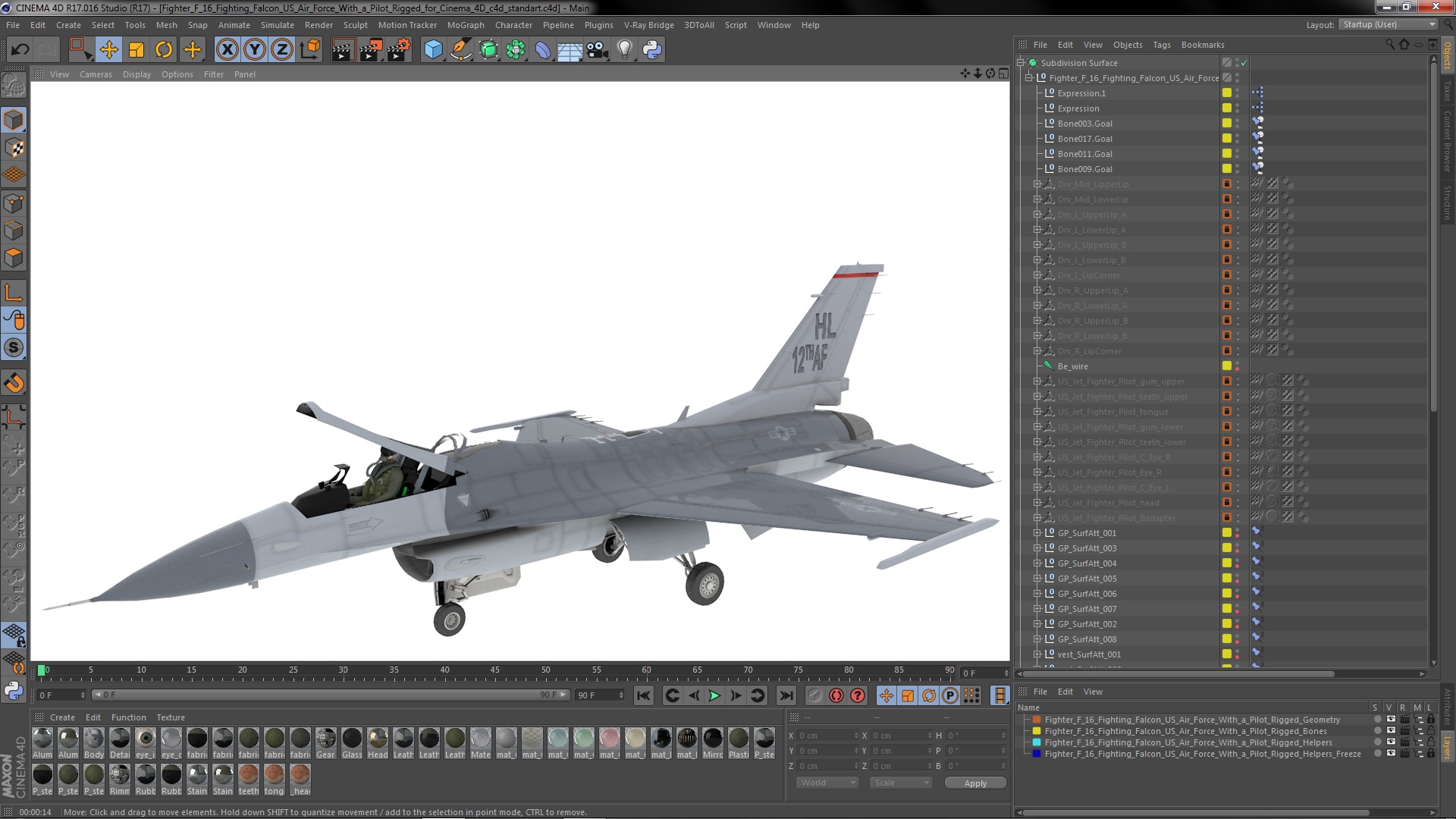Screen dimensions: 1456x819
Task: Open the Layout Startup dropdown
Action: click(1387, 25)
